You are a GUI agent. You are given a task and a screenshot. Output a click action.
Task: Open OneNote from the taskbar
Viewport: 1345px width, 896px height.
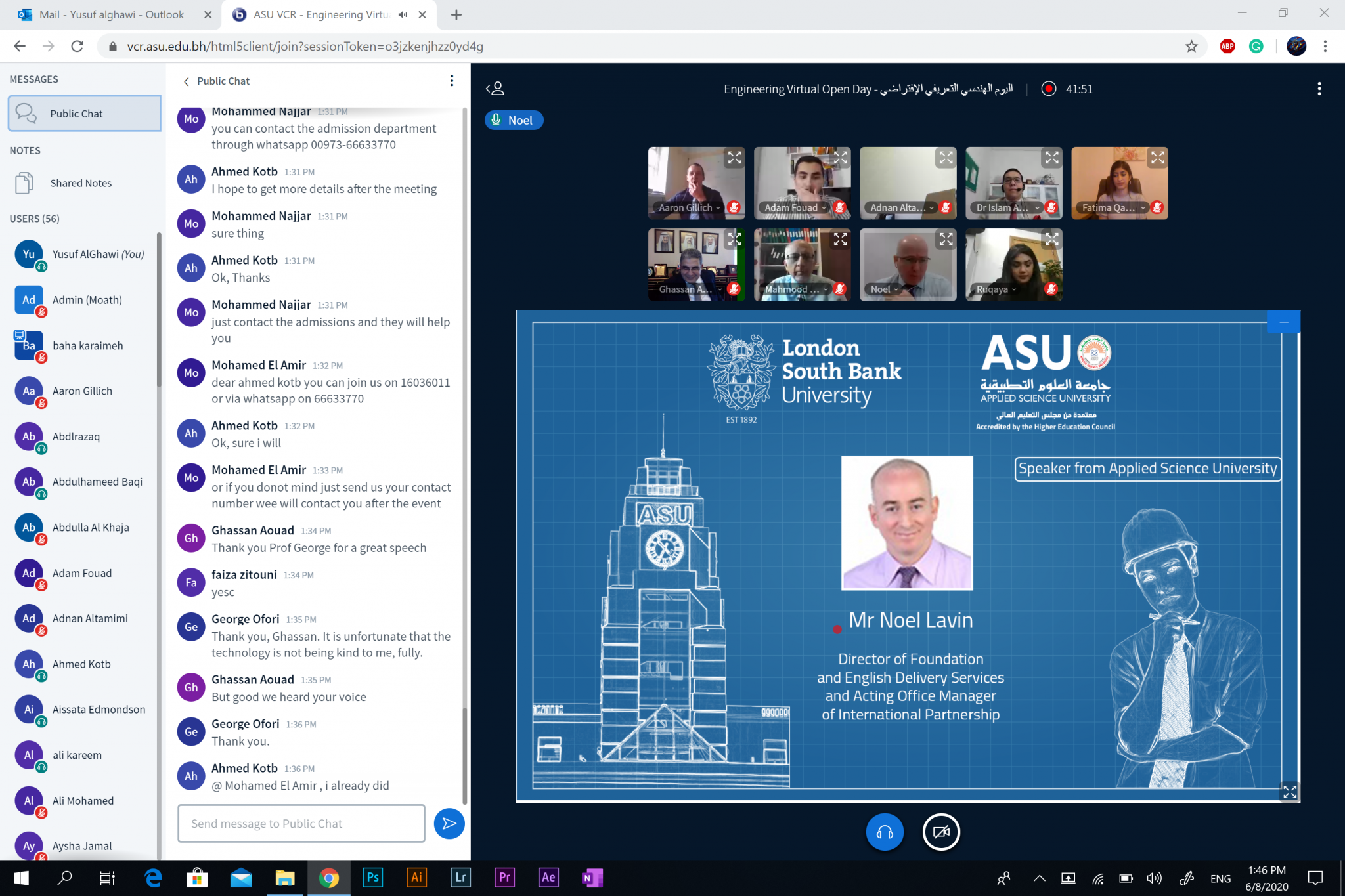pos(592,878)
